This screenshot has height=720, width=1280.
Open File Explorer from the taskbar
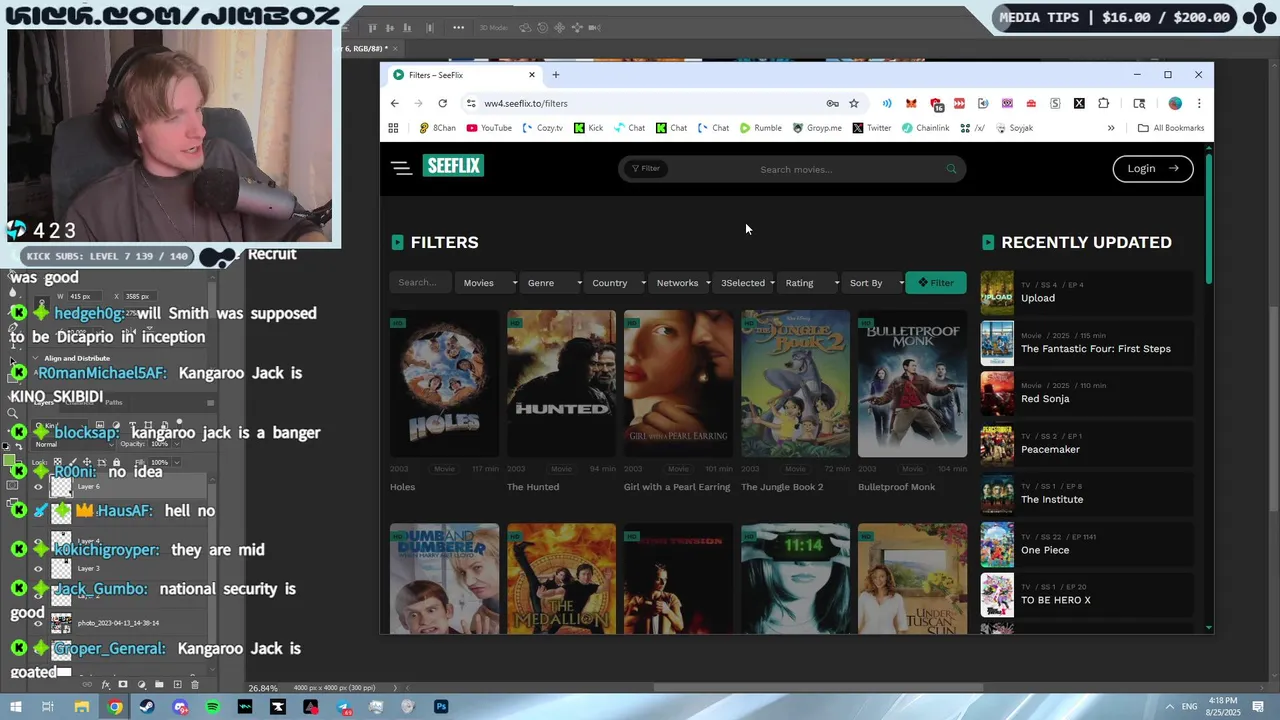(82, 707)
